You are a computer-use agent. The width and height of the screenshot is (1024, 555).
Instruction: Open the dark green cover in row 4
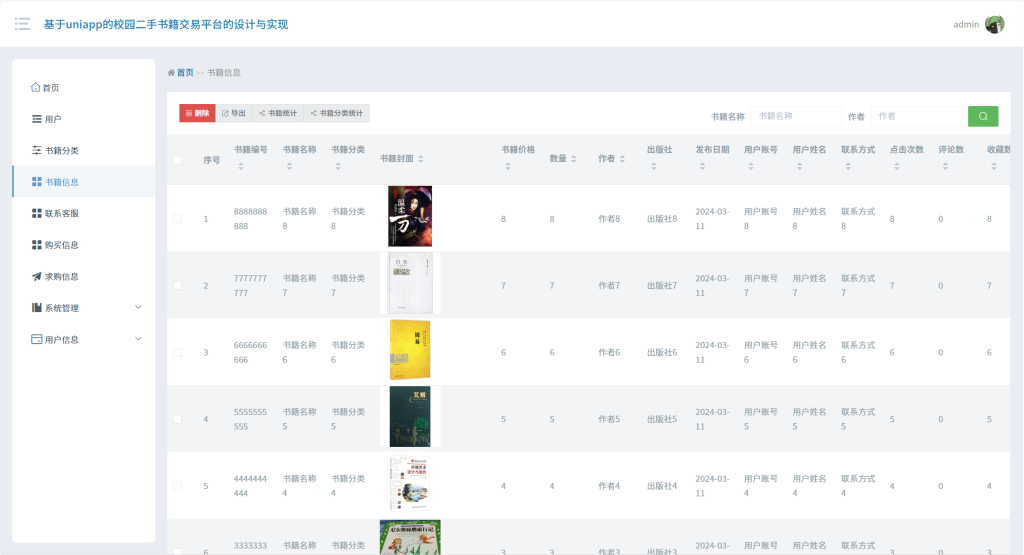point(410,417)
